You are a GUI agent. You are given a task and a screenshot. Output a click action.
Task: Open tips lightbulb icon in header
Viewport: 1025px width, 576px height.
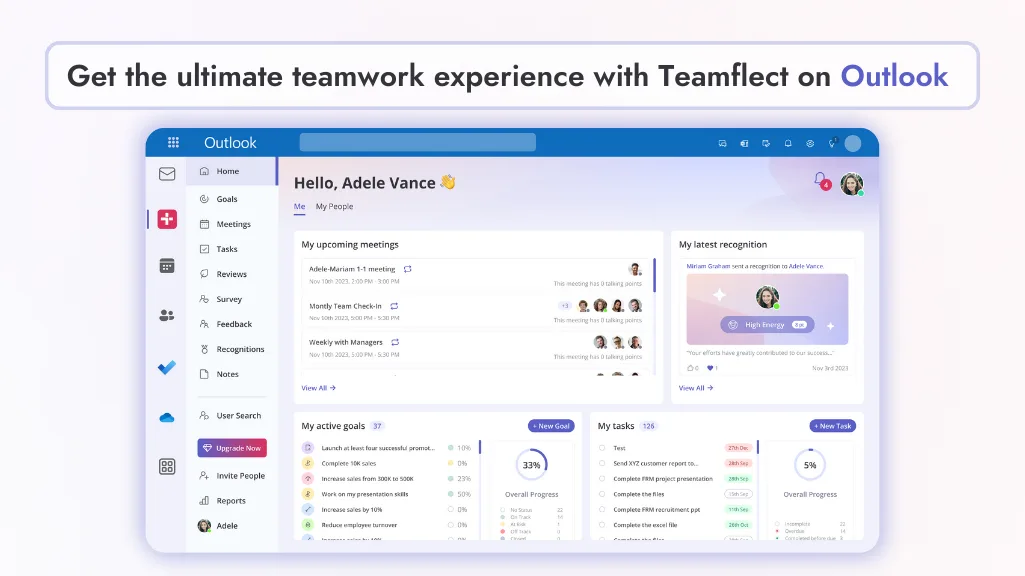pos(832,143)
